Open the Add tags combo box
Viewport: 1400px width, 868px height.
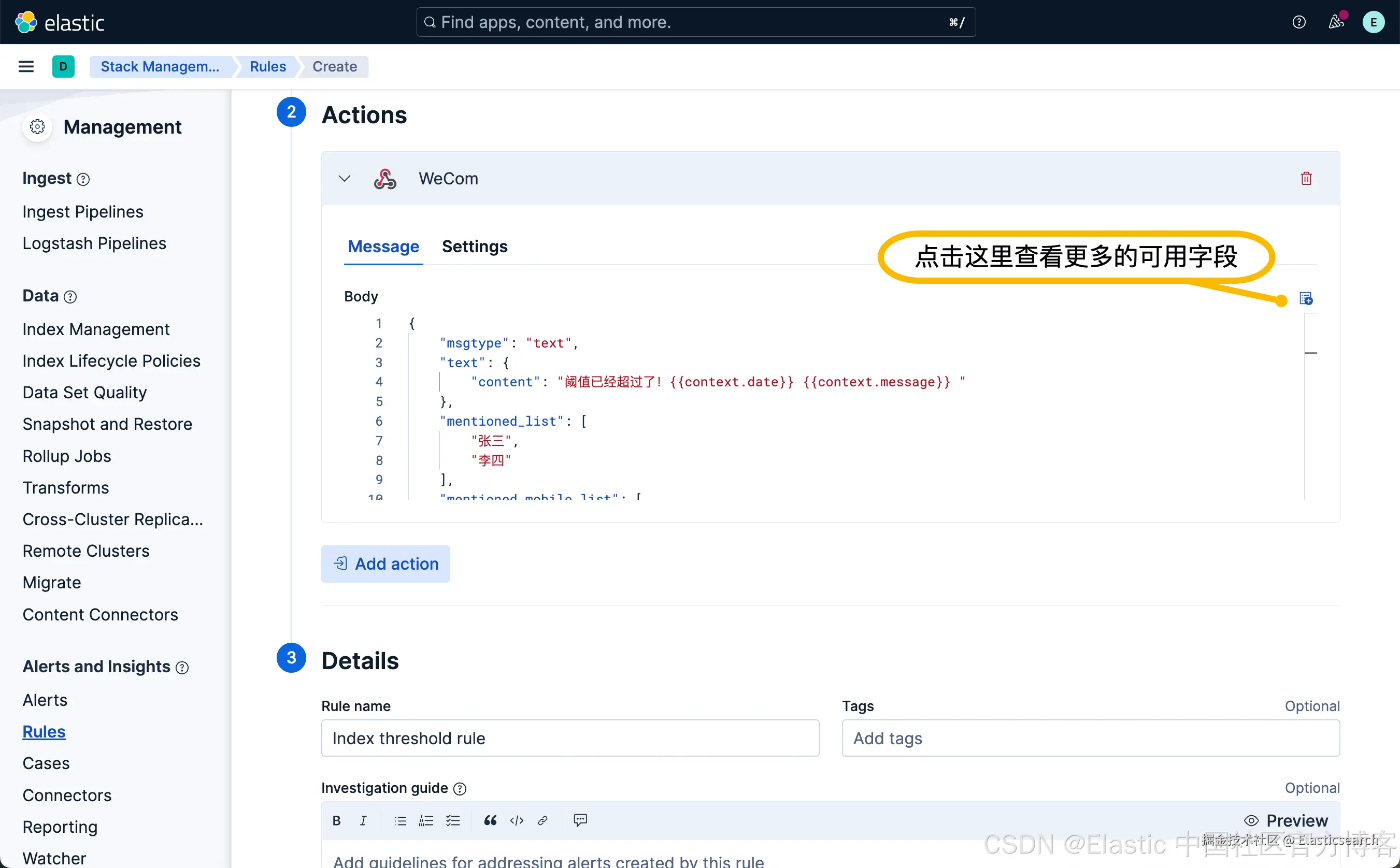pyautogui.click(x=1090, y=738)
